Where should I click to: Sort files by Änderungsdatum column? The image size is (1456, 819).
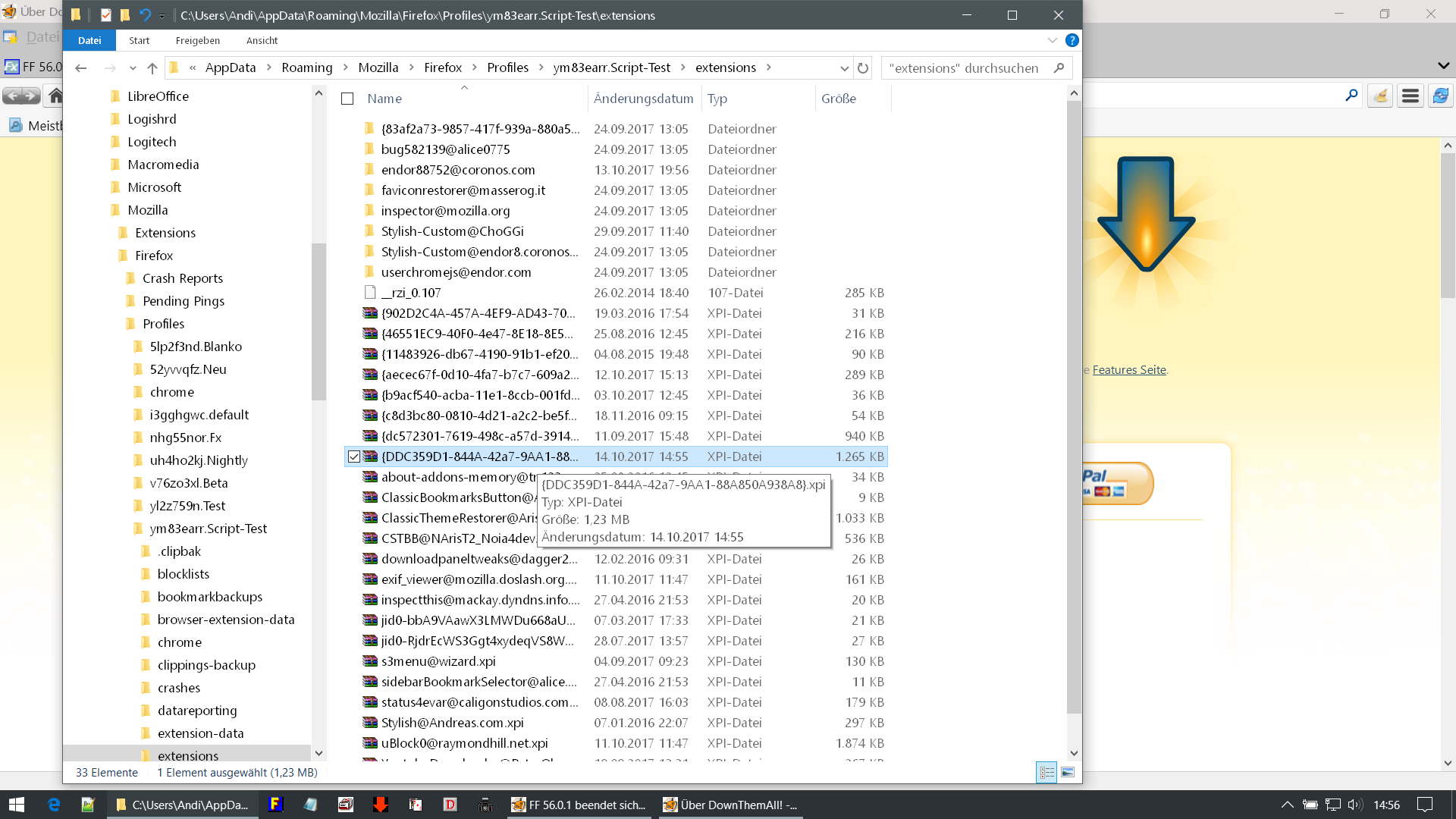643,99
